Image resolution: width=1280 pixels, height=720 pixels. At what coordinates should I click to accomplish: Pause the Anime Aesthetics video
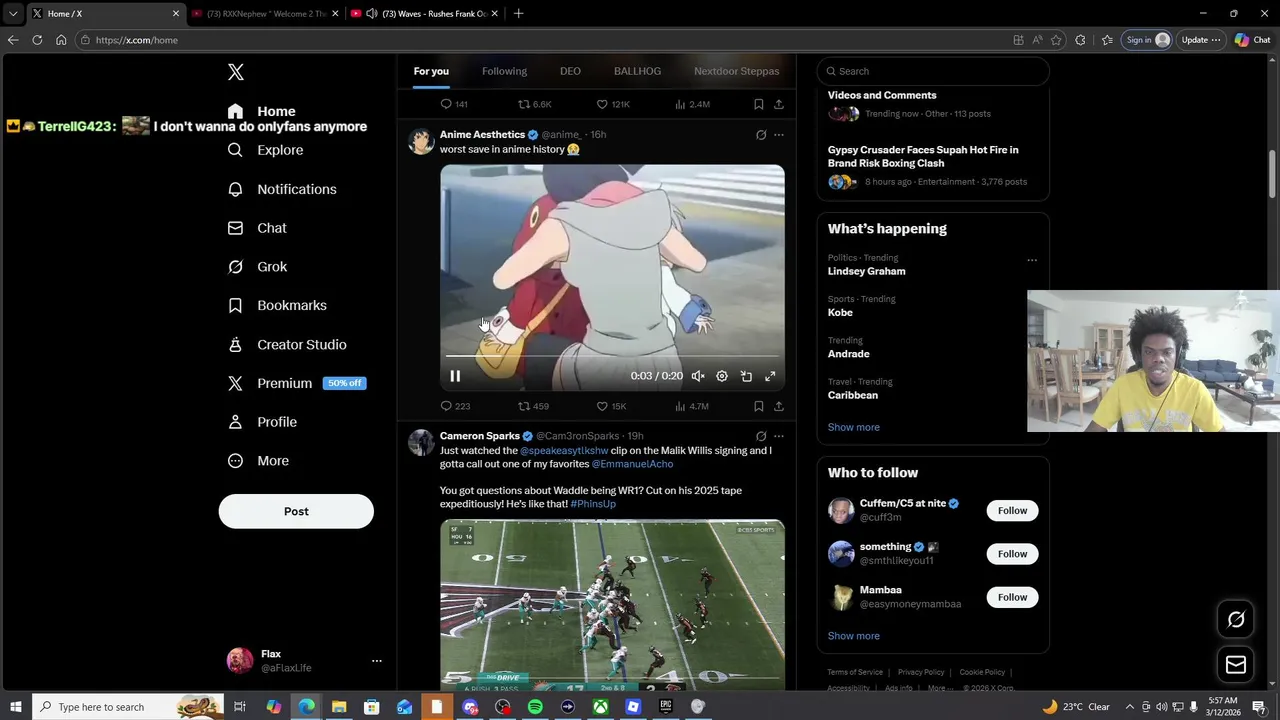pyautogui.click(x=455, y=376)
